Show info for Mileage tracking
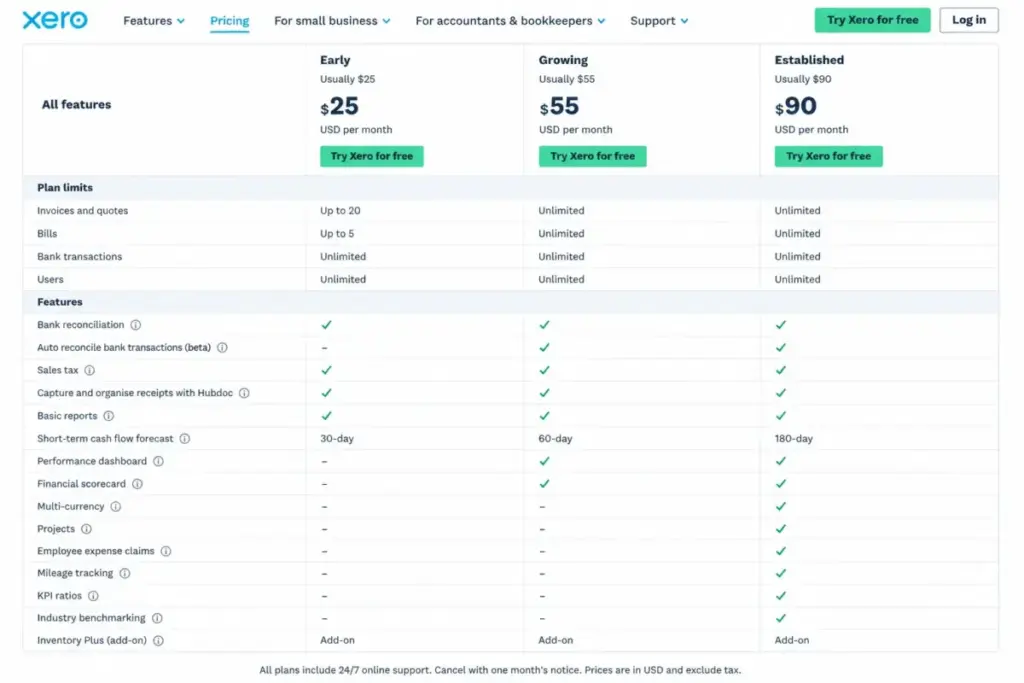The width and height of the screenshot is (1024, 683). click(x=125, y=573)
